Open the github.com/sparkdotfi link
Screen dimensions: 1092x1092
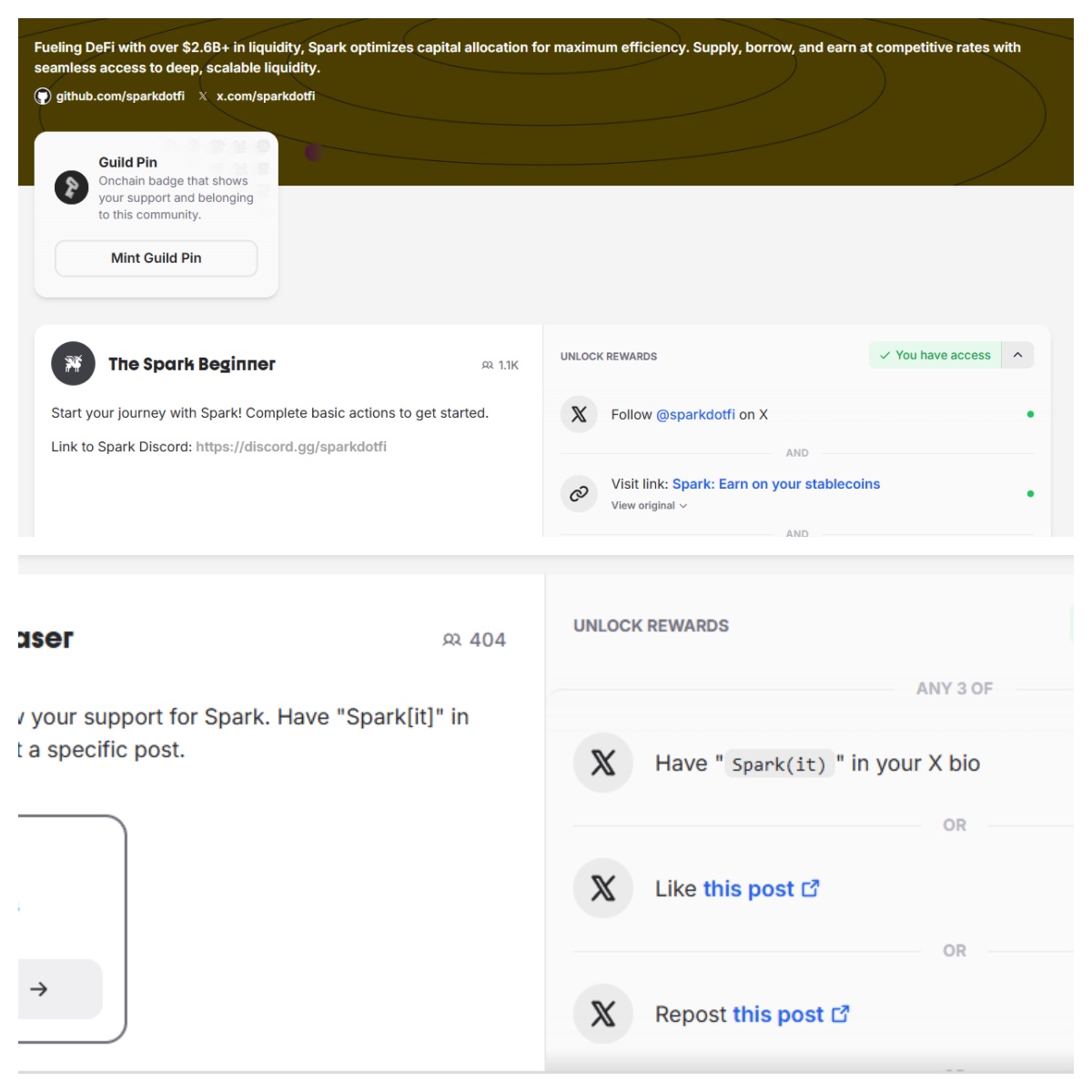pyautogui.click(x=120, y=96)
